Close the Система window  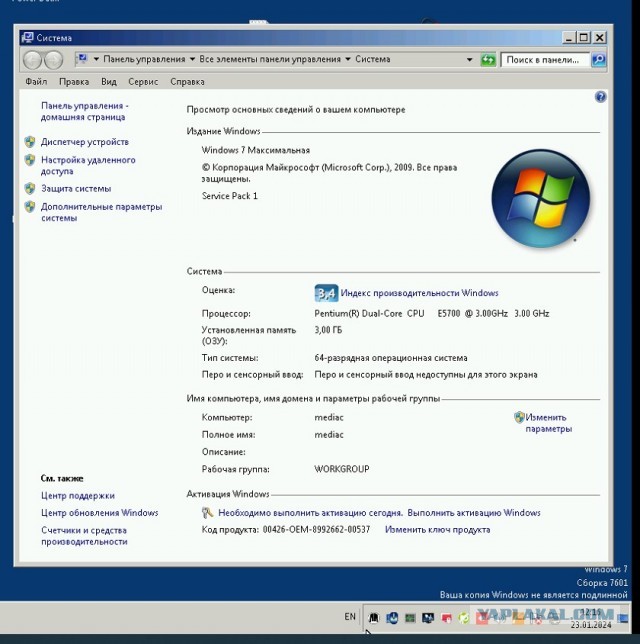point(600,38)
